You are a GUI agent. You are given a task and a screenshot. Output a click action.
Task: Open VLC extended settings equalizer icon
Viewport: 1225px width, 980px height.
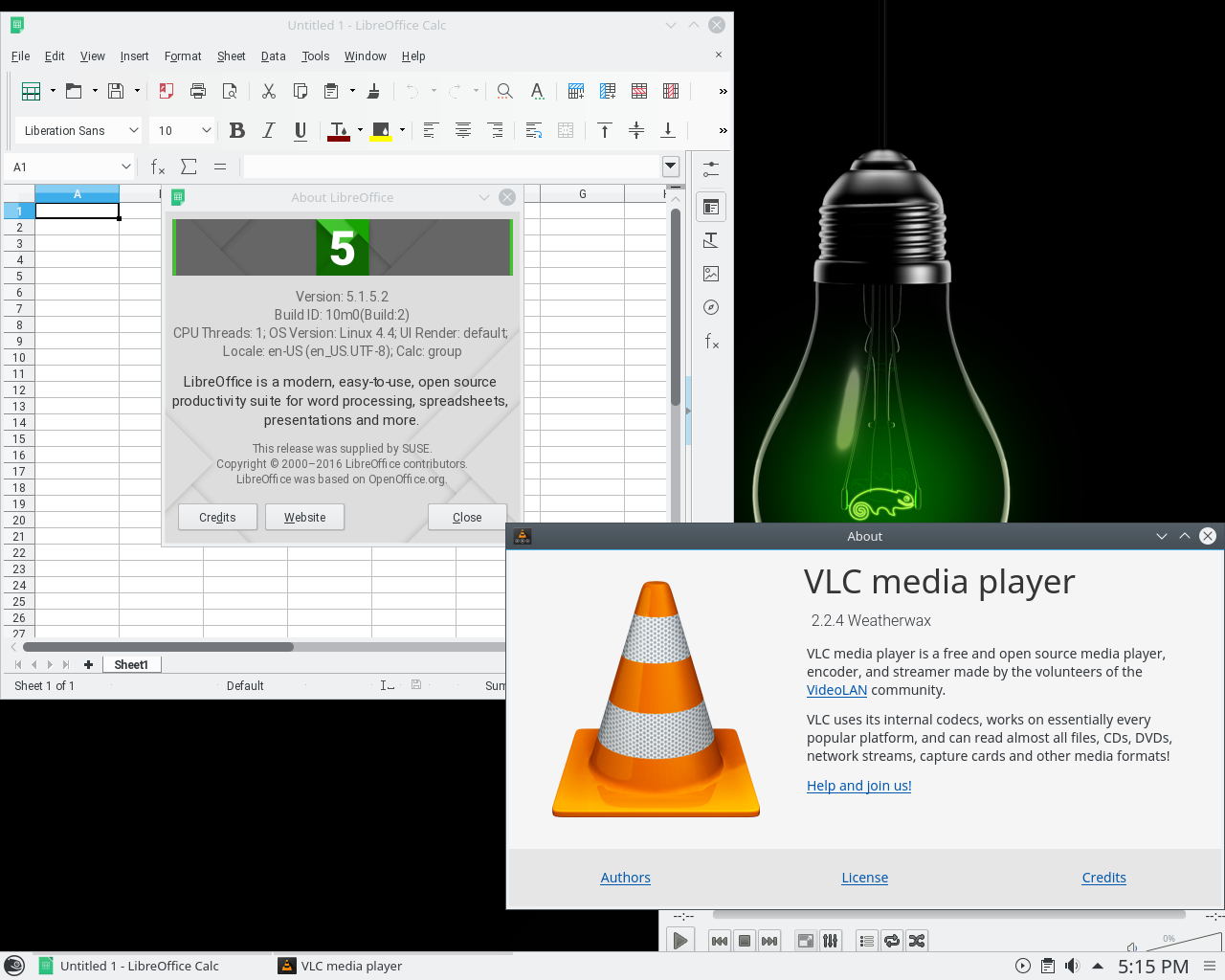coord(831,941)
